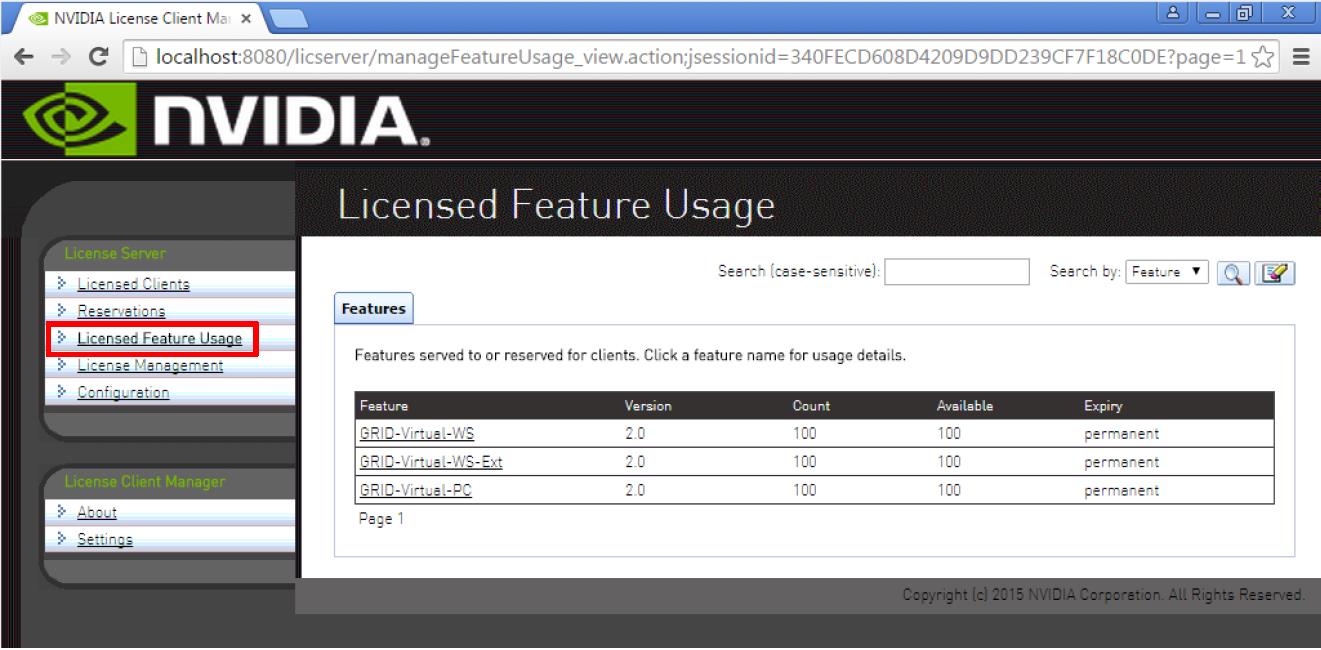Open the GRID-Virtual-PC feature link

click(x=415, y=490)
